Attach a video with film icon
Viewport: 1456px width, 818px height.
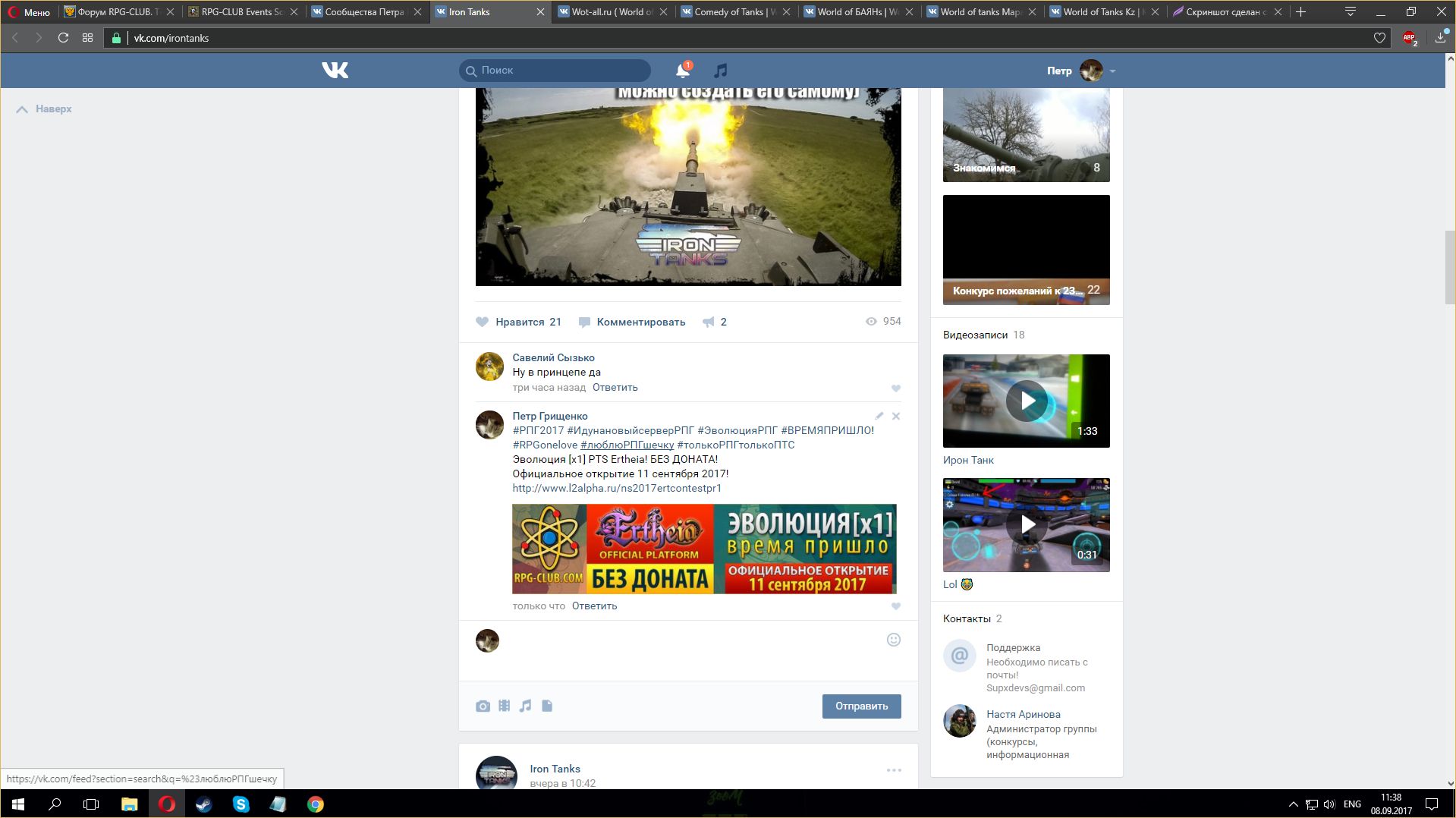(504, 706)
